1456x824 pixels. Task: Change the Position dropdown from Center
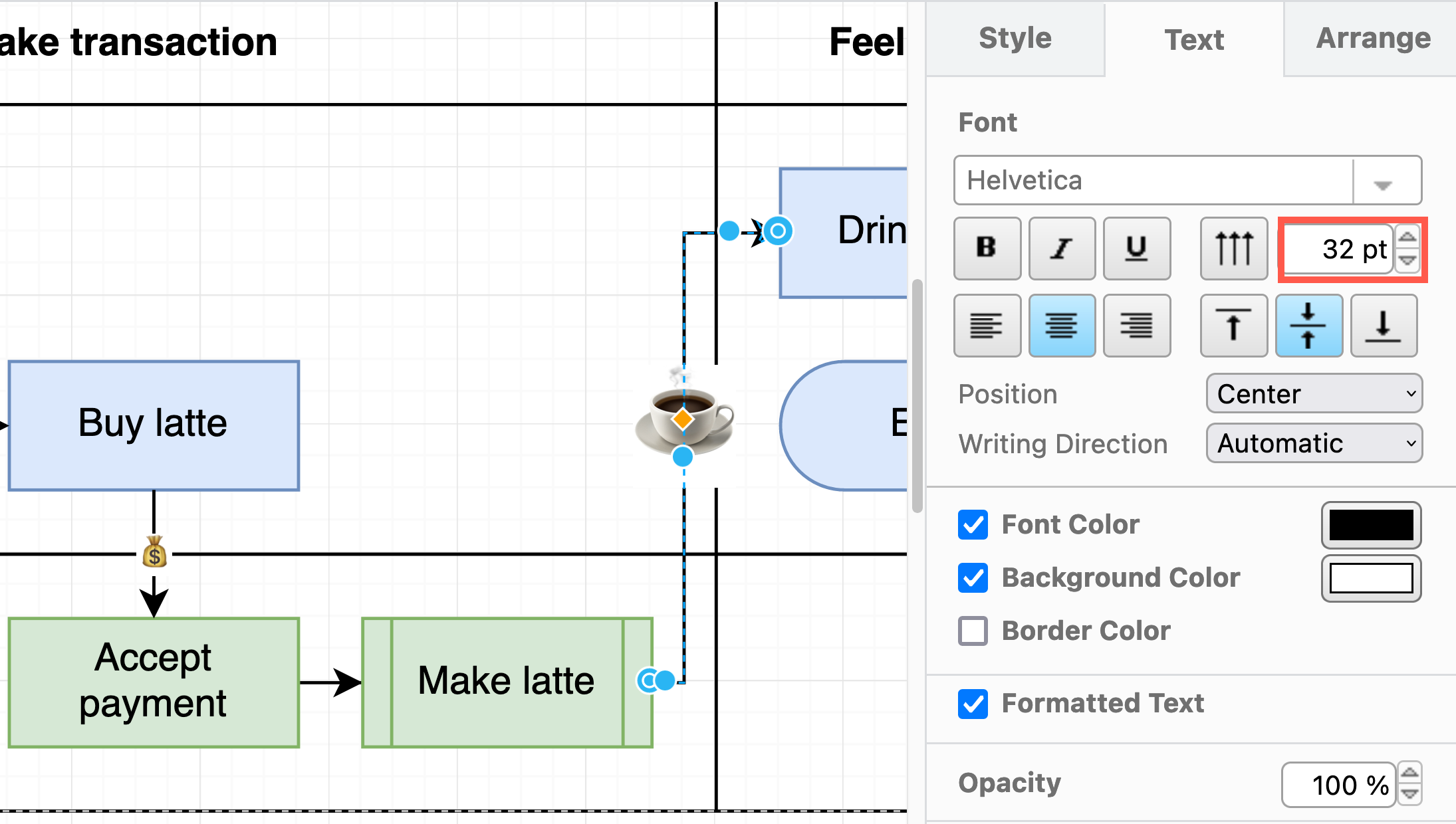click(x=1314, y=393)
